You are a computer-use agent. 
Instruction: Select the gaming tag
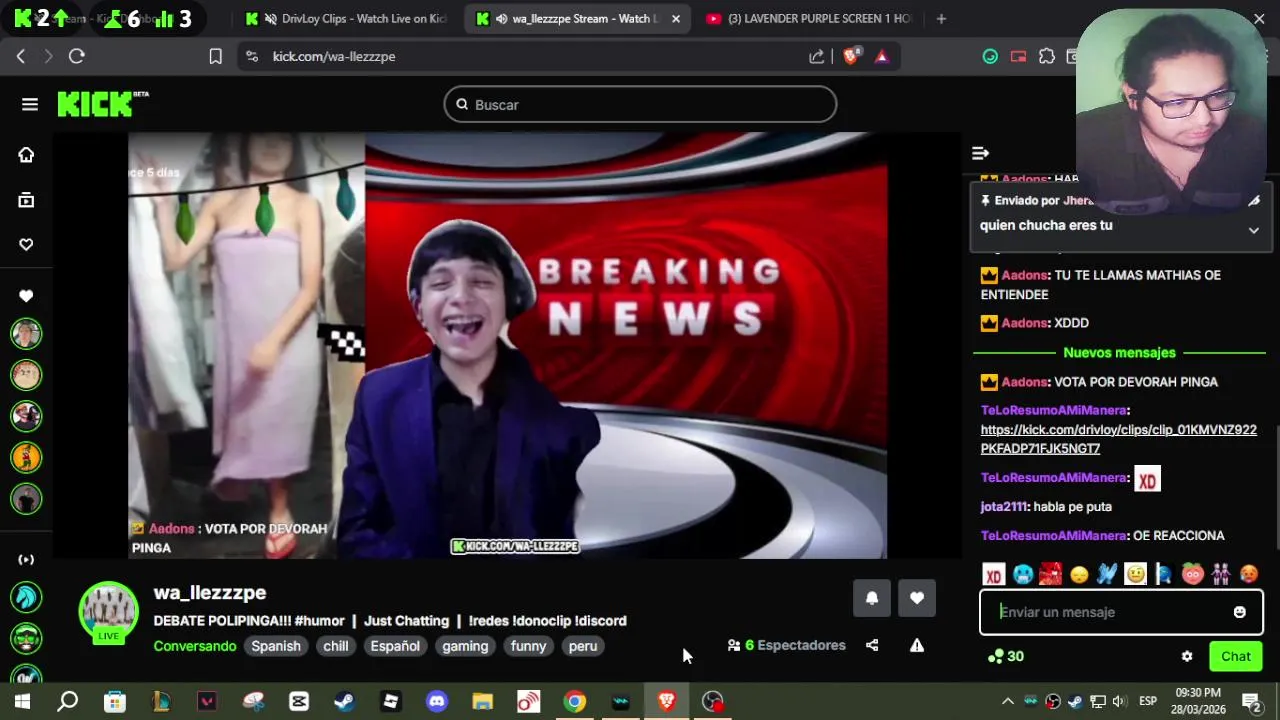[465, 646]
